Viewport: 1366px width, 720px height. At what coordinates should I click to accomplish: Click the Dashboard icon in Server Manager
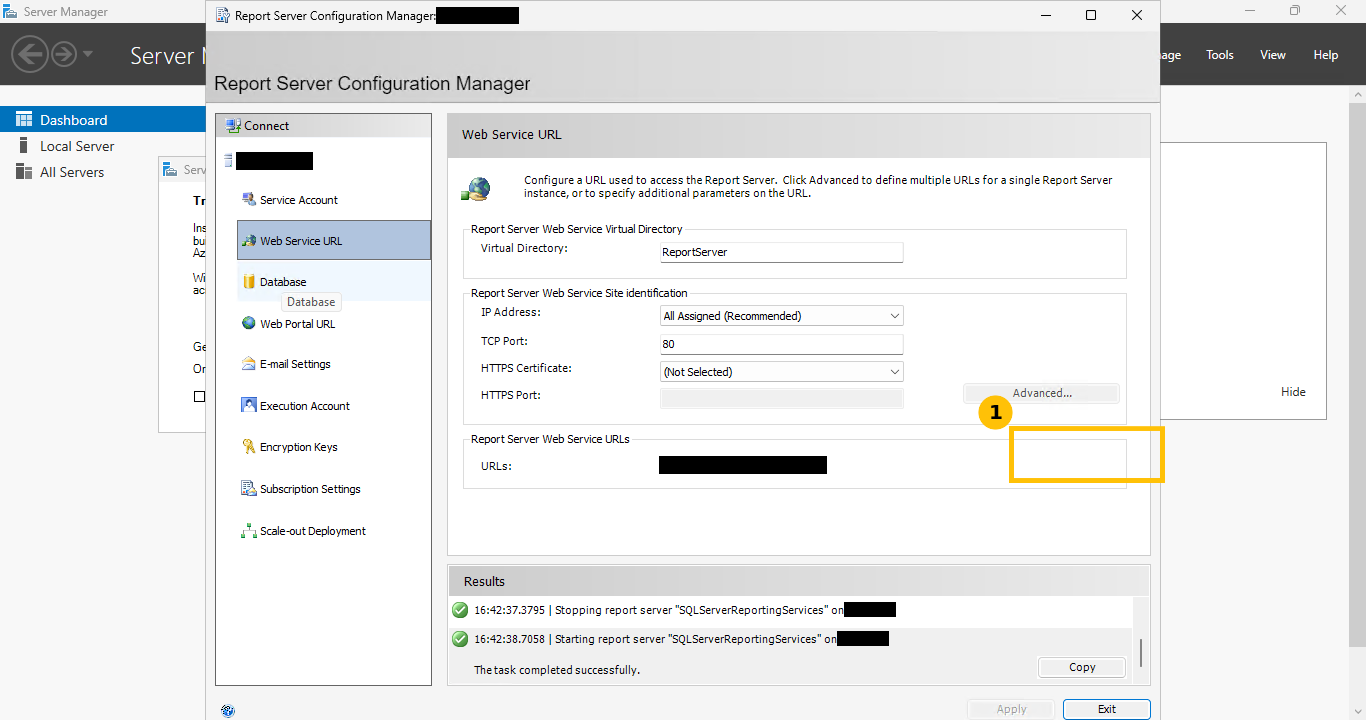point(24,120)
